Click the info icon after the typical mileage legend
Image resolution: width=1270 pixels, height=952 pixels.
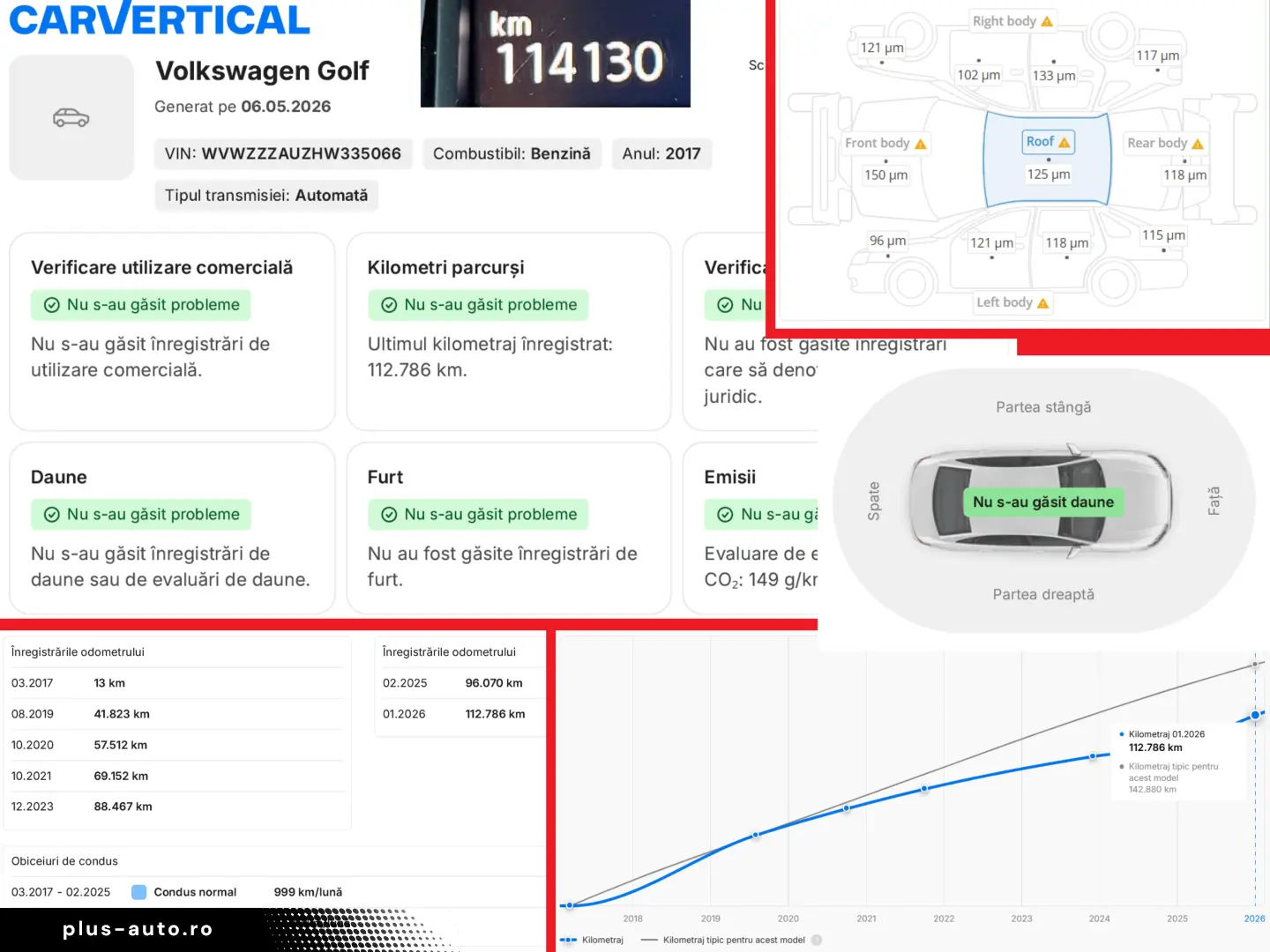[x=817, y=940]
